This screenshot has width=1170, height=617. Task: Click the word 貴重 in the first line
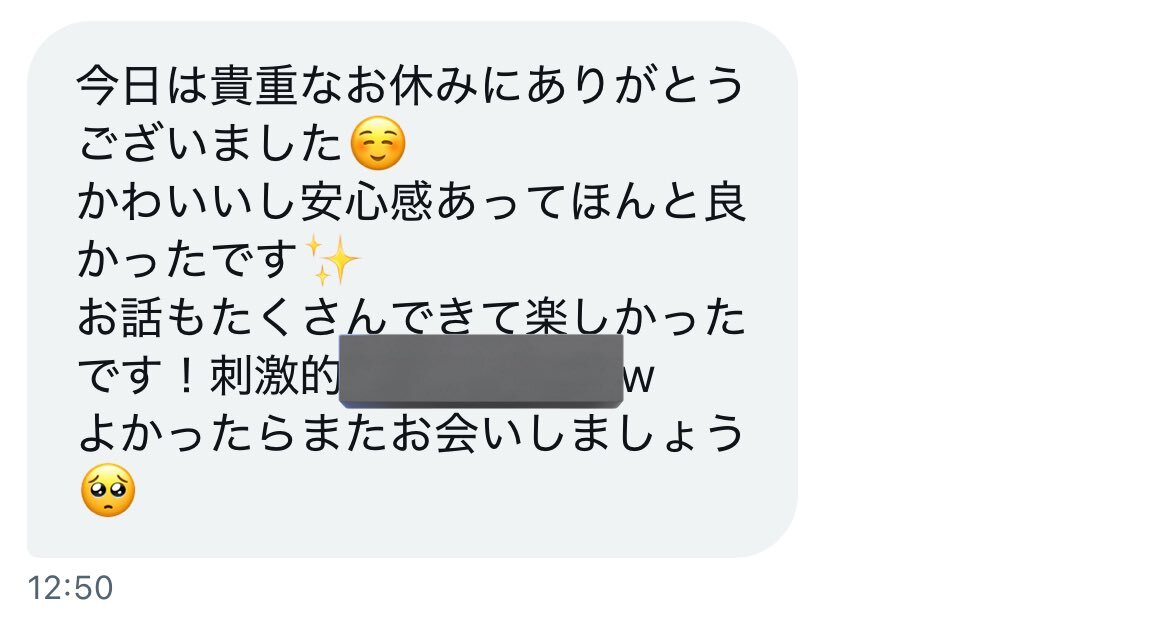(255, 85)
